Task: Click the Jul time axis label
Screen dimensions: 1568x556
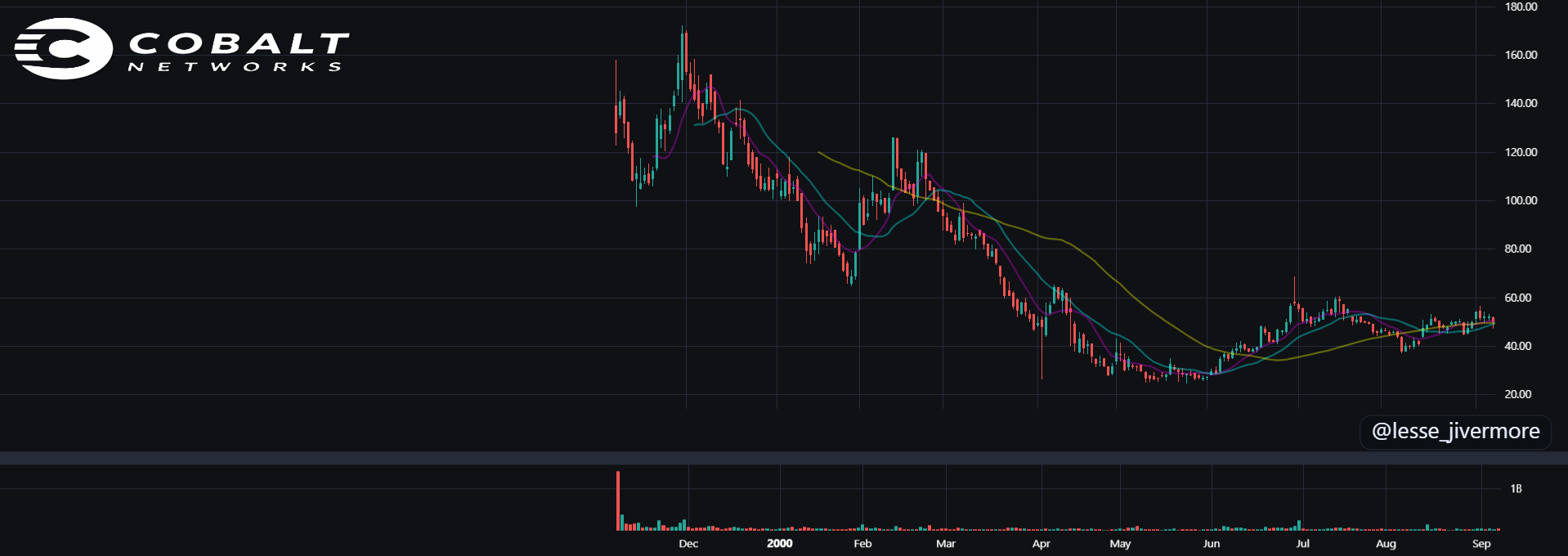Action: [1302, 544]
